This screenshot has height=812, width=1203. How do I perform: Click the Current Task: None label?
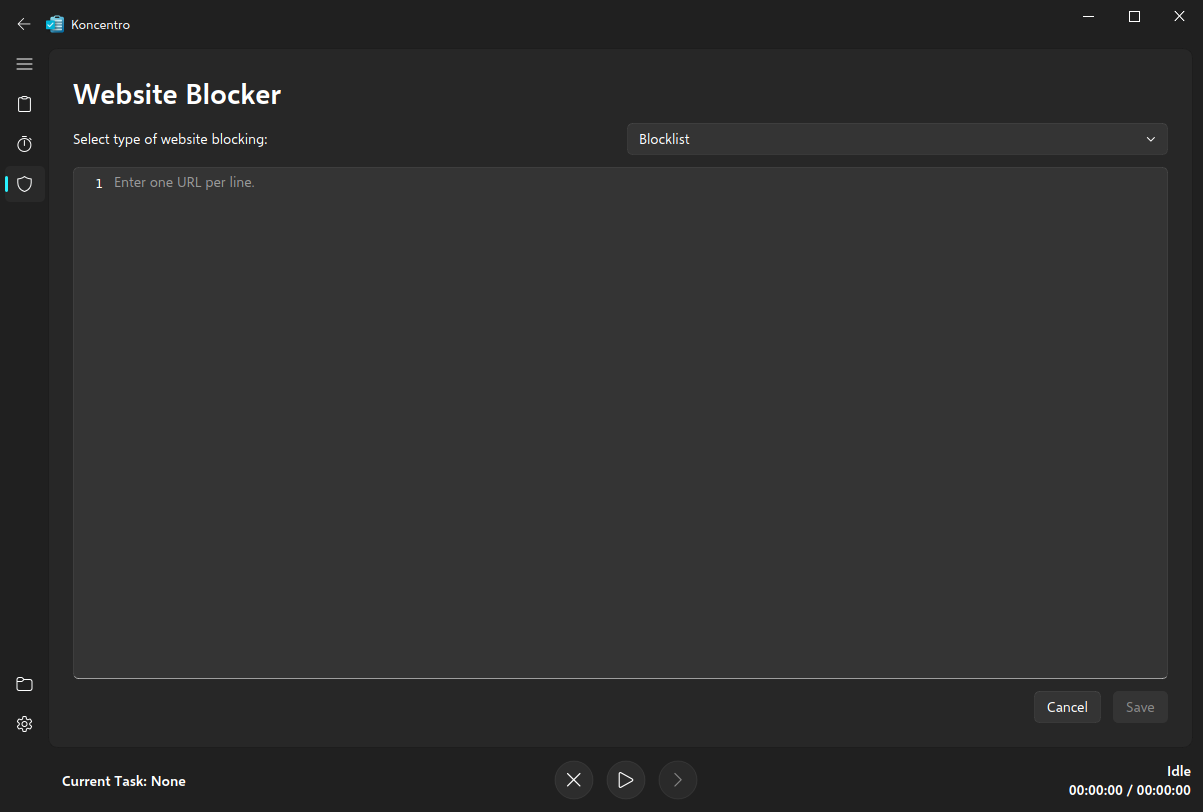124,780
